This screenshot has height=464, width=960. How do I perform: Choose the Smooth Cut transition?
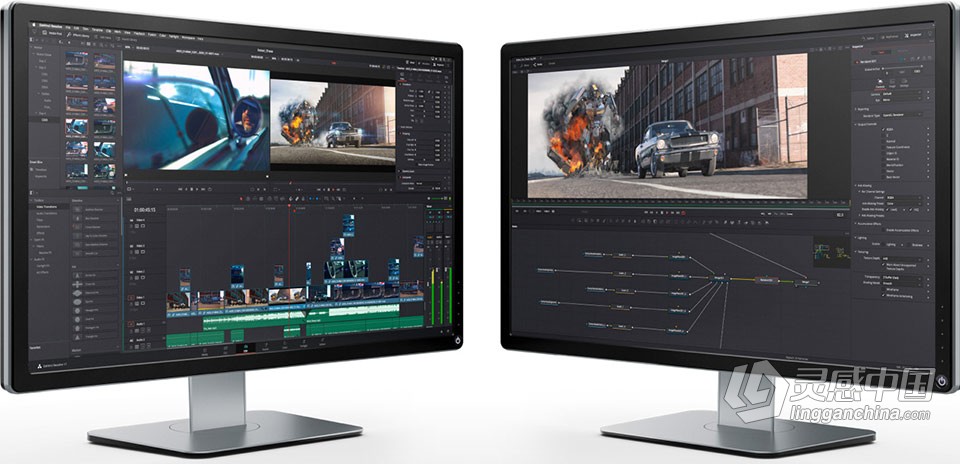click(95, 253)
